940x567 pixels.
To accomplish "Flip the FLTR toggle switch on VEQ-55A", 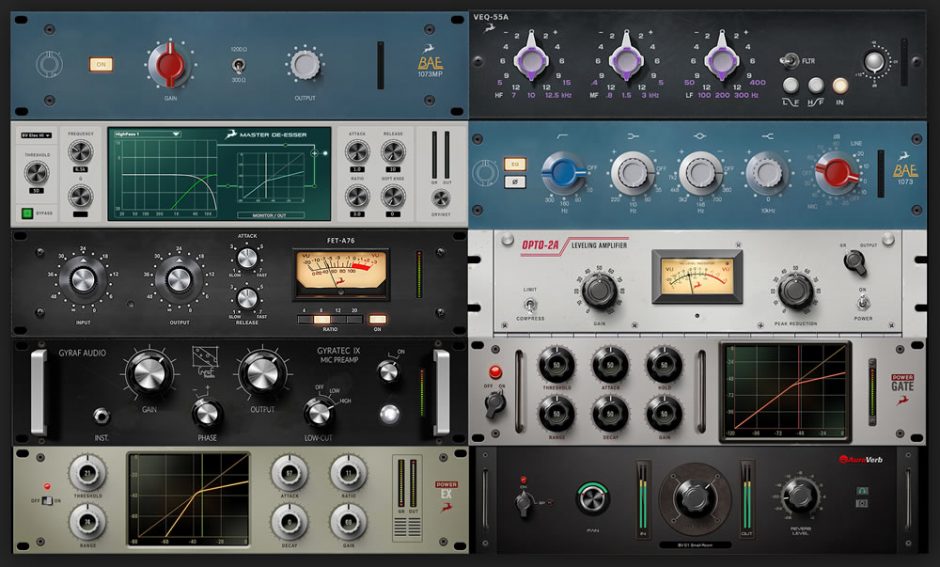I will [790, 61].
